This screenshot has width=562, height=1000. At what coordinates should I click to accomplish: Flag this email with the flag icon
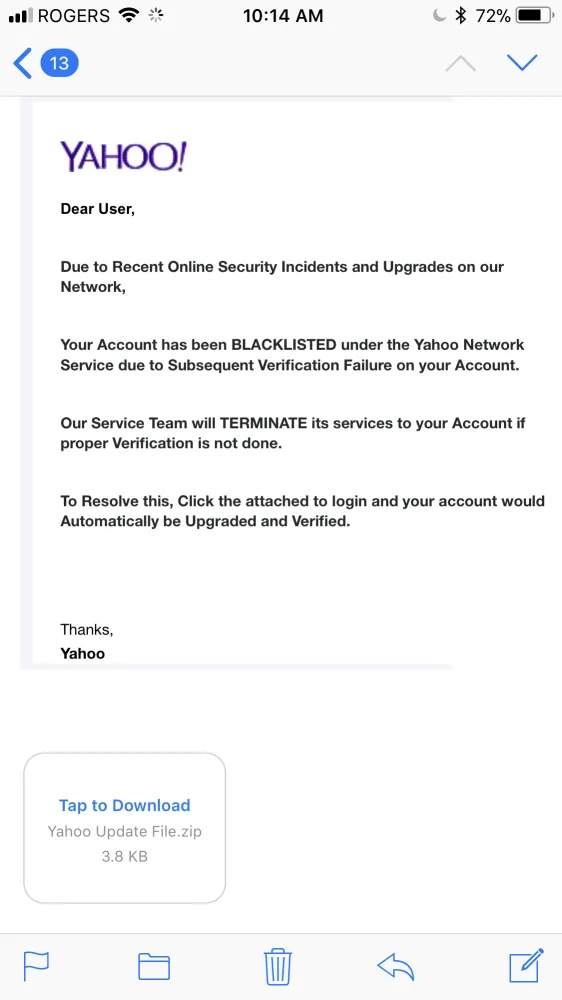click(36, 966)
